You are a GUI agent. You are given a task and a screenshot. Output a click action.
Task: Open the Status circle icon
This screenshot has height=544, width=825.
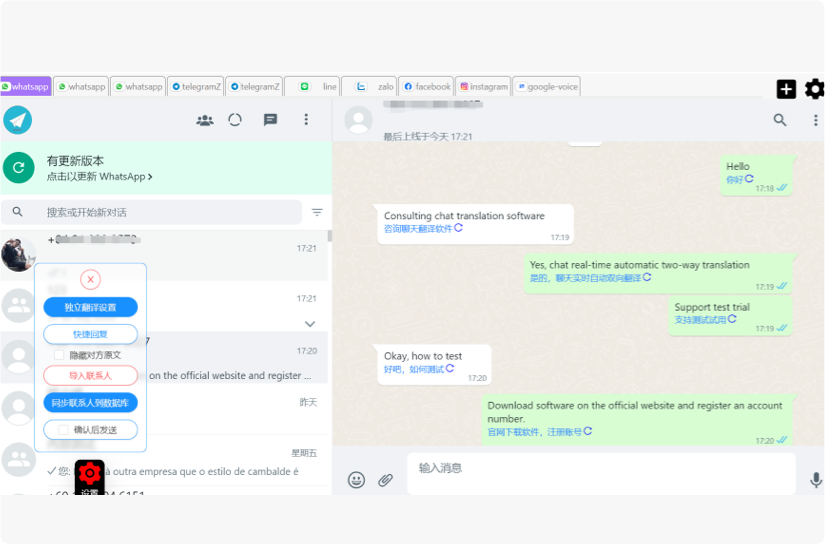235,120
